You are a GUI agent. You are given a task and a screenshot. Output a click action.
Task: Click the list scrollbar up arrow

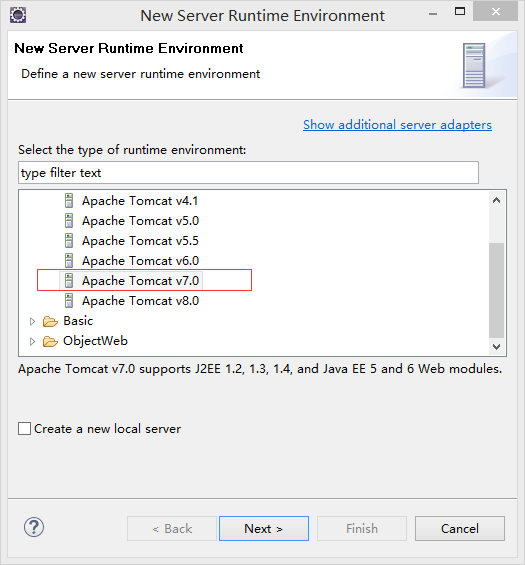(x=497, y=200)
